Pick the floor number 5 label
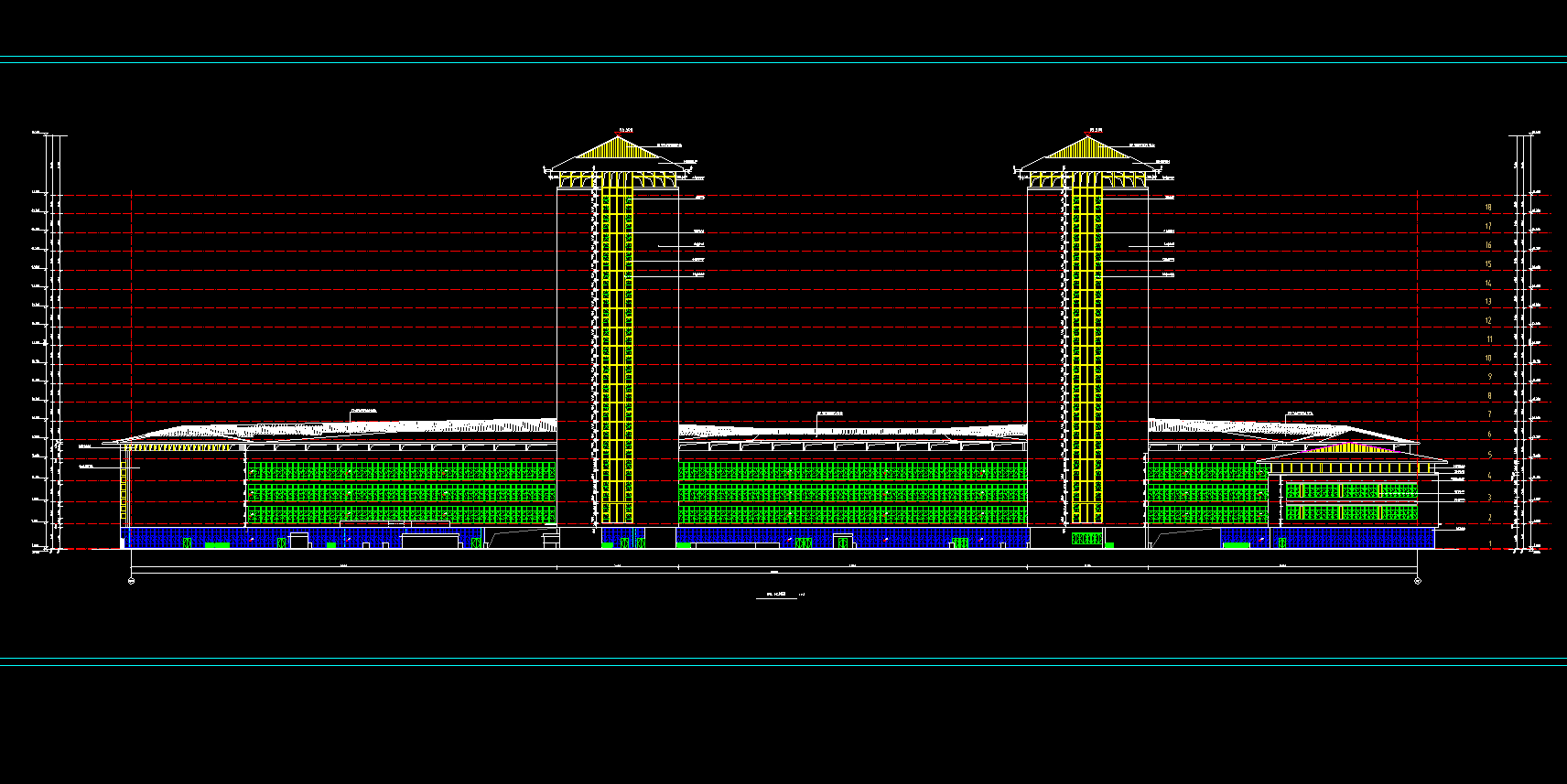Screen dimensions: 1567x784 click(x=1489, y=455)
